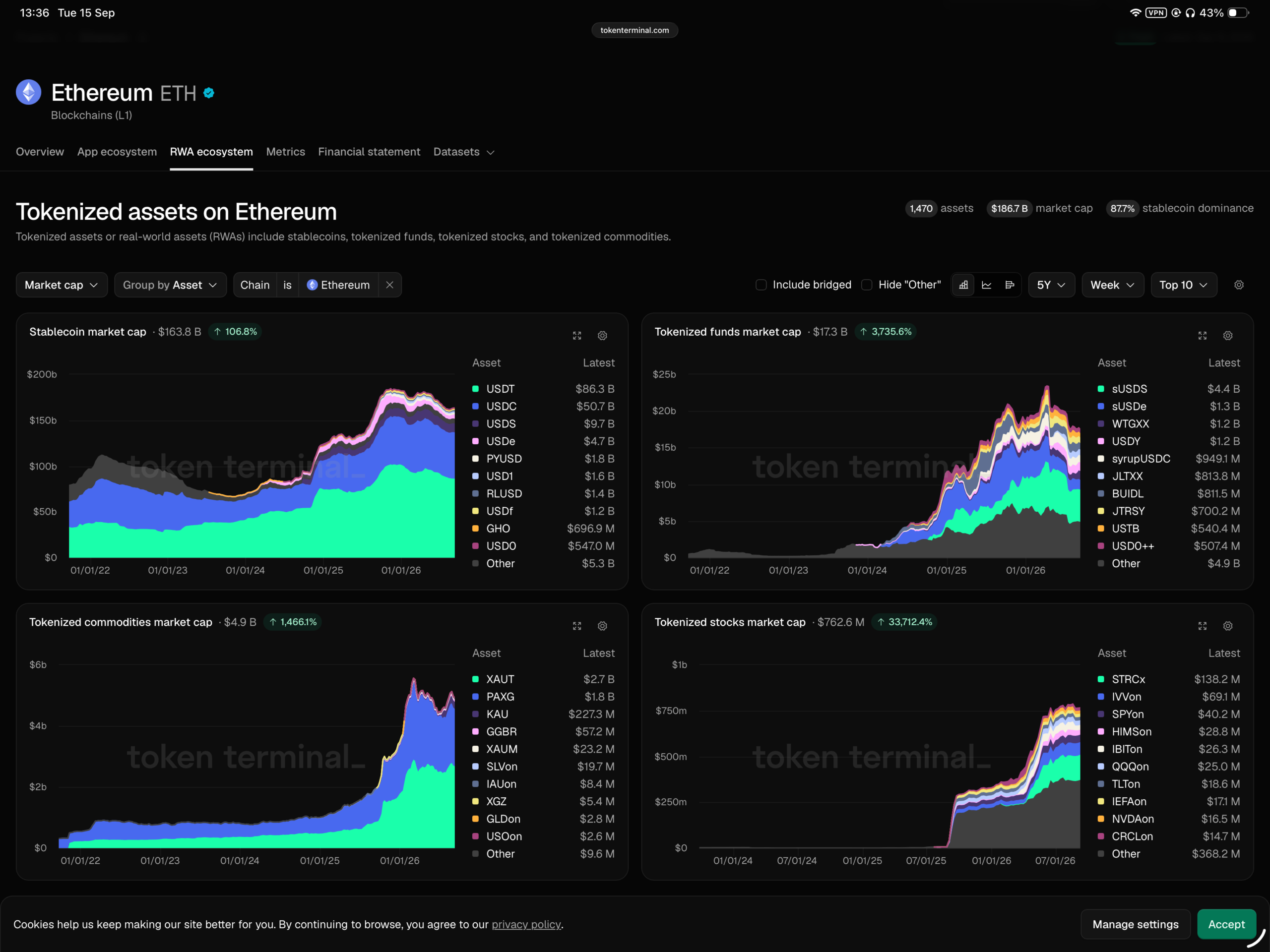The height and width of the screenshot is (952, 1270).
Task: Go to the App ecosystem tab
Action: point(117,152)
